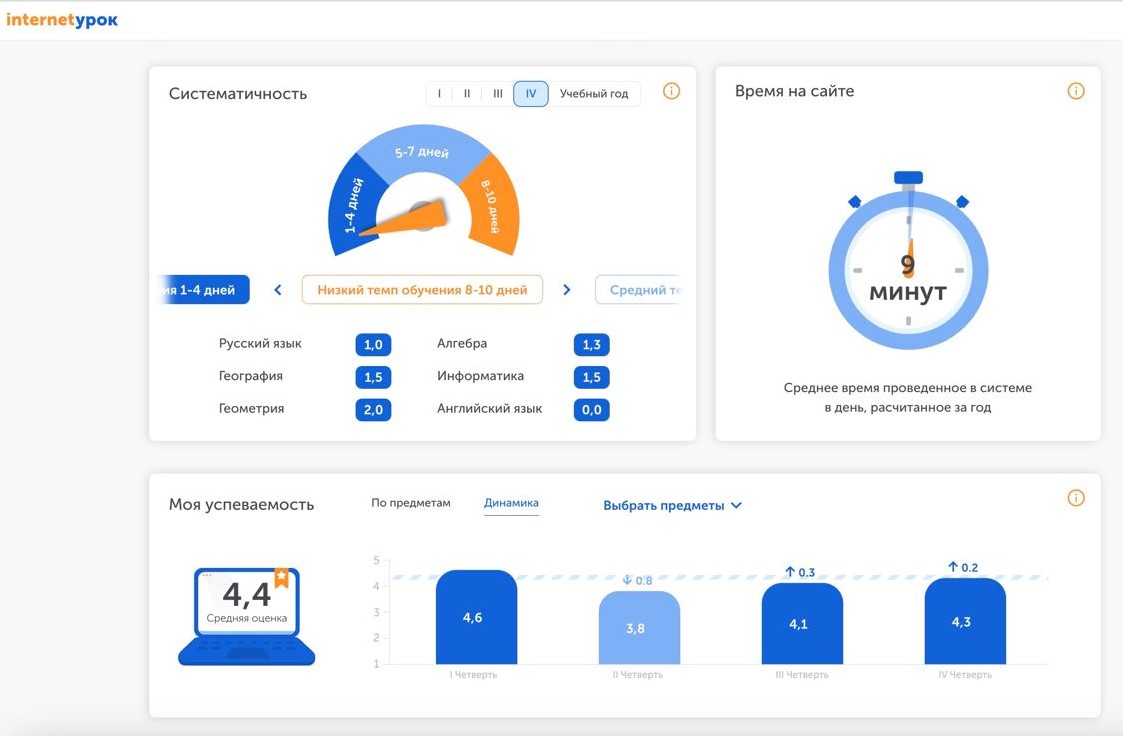Open the Динамика tab
Screen dimensions: 1123x736
coord(511,503)
